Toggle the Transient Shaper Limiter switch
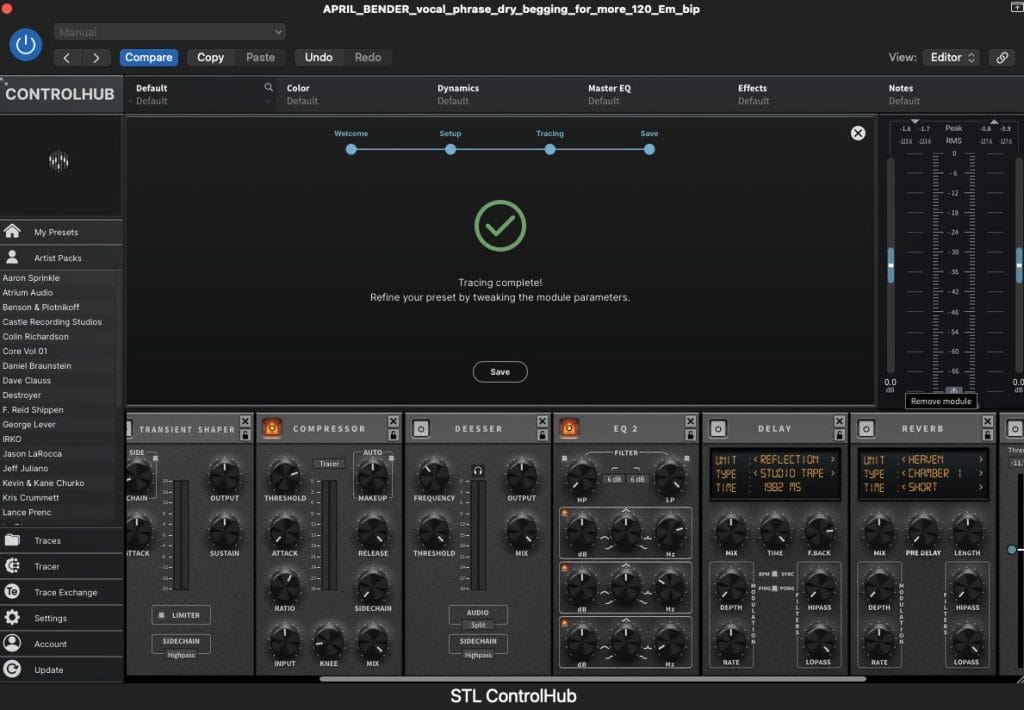The width and height of the screenshot is (1024, 710). [x=181, y=615]
